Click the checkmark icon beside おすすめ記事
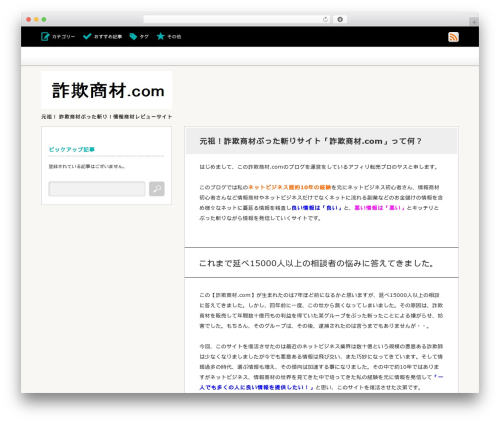500x423 pixels. 87,36
